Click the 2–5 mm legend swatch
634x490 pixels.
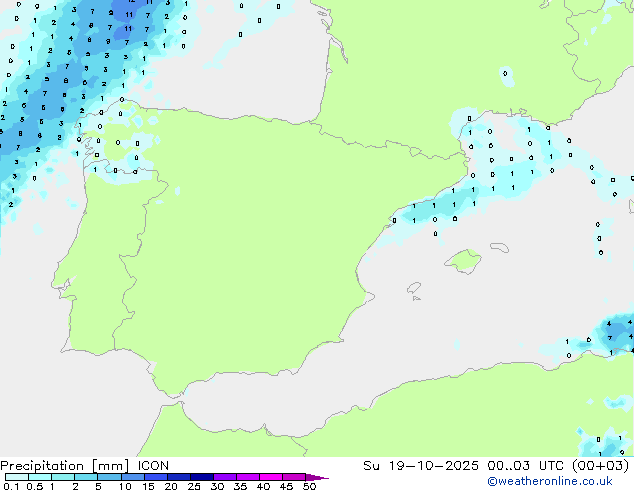(x=86, y=477)
